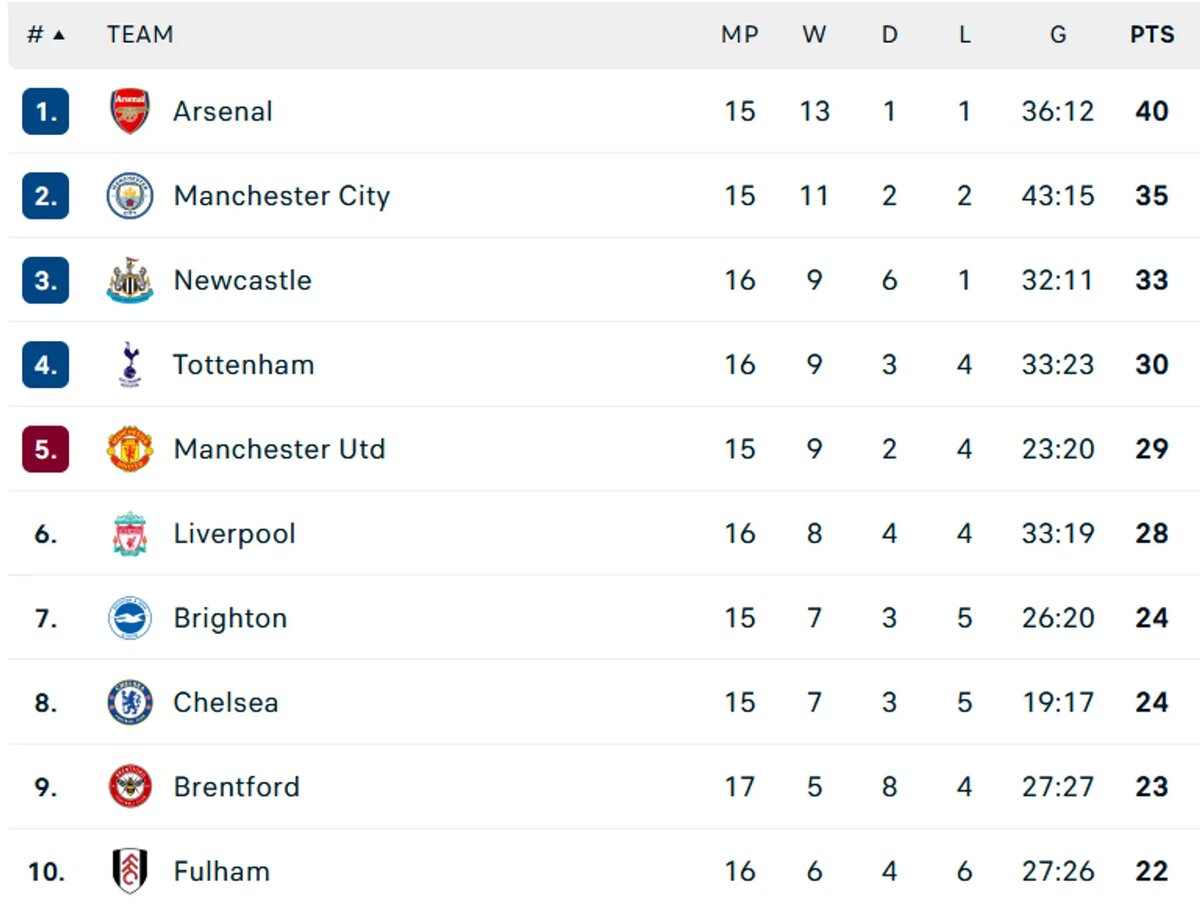Open the Brentford team page link
Viewport: 1200px width, 907px height.
click(236, 787)
